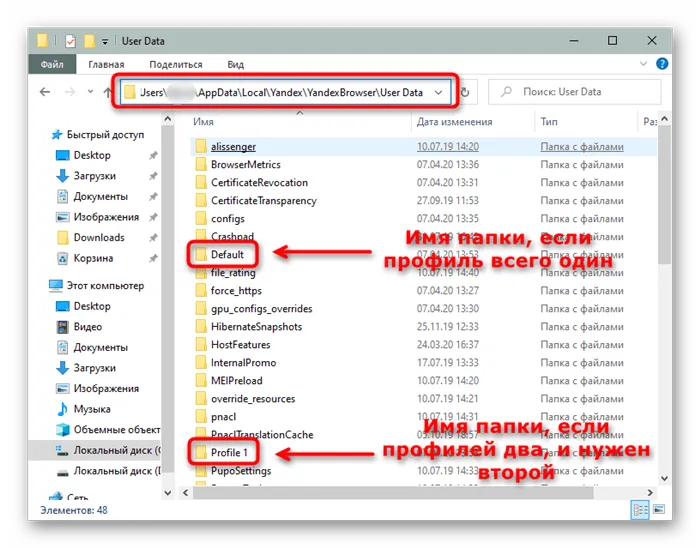
Task: Select the configs folder
Action: (x=228, y=219)
